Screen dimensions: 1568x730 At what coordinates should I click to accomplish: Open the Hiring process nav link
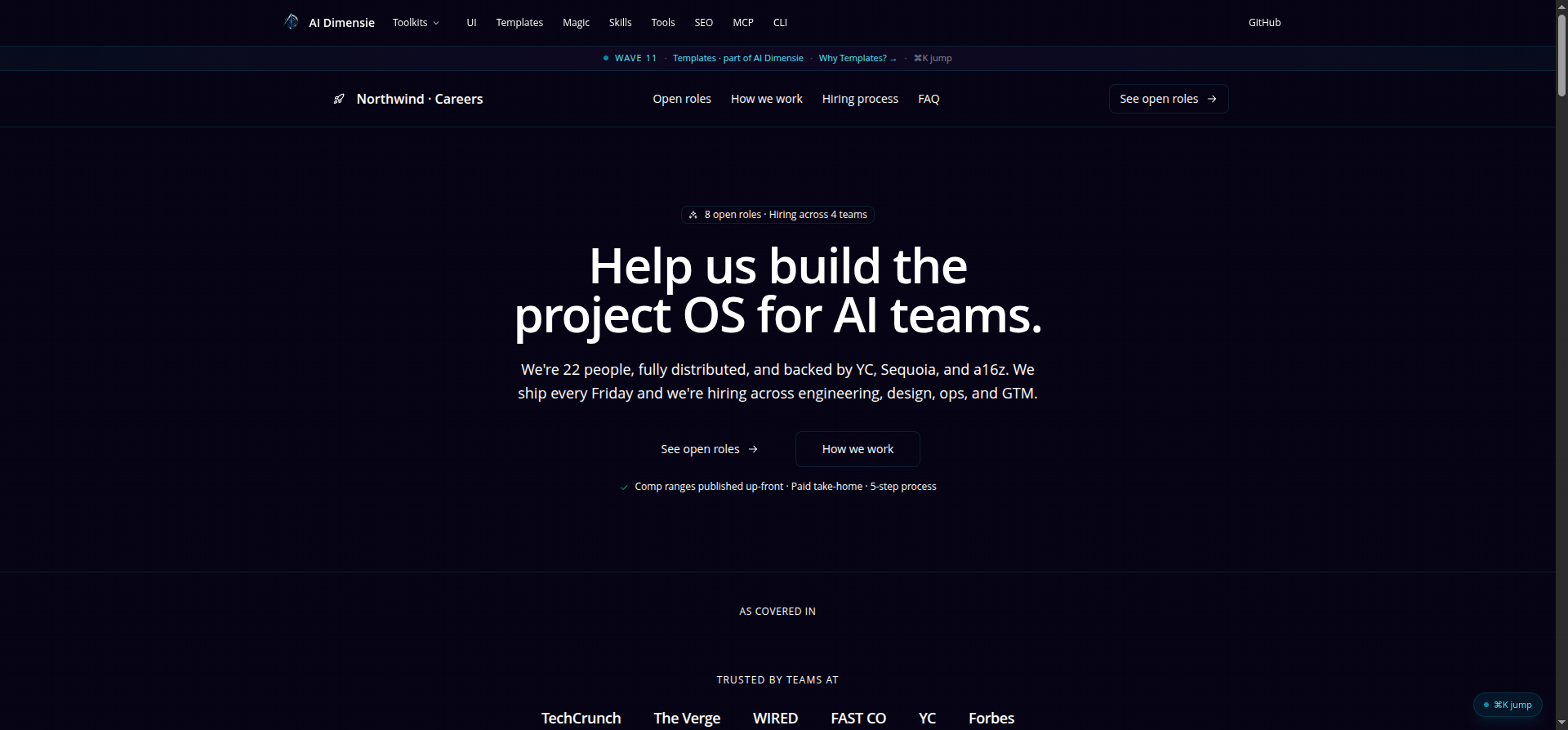coord(860,99)
